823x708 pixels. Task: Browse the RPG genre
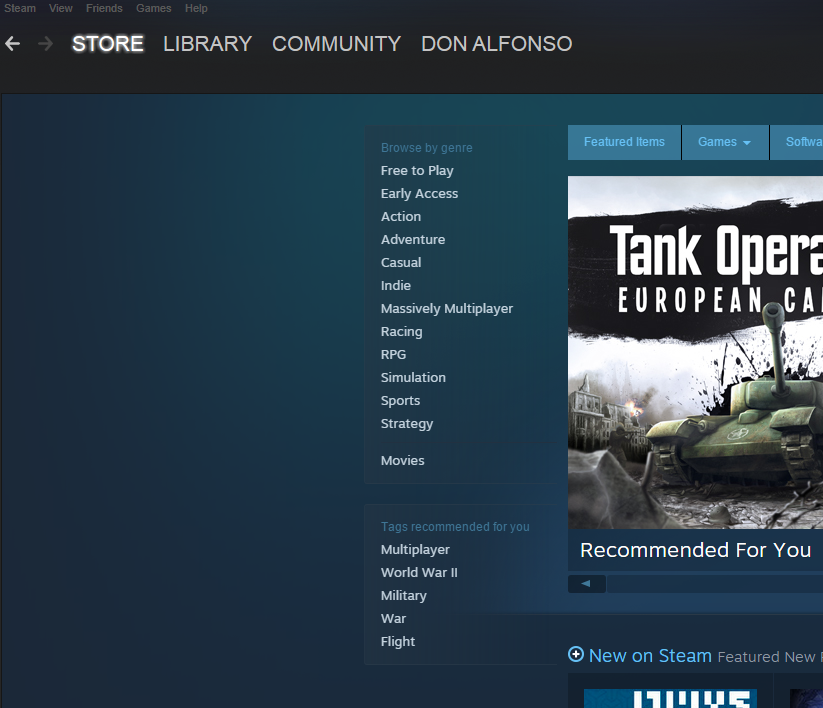tap(394, 355)
